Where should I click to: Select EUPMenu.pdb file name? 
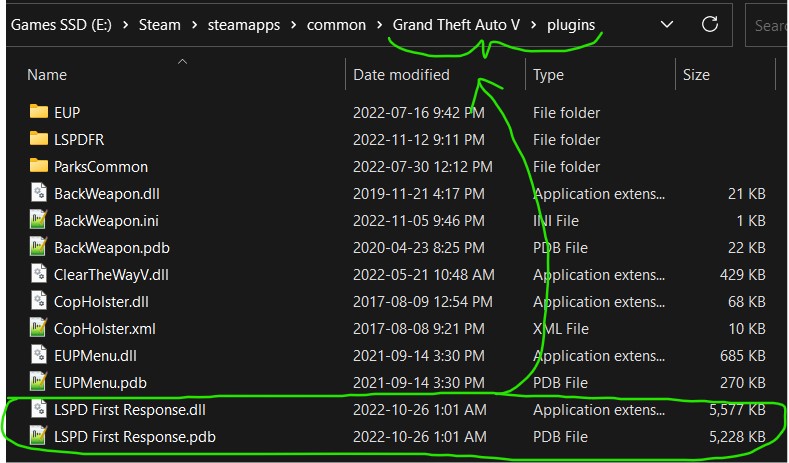point(100,383)
